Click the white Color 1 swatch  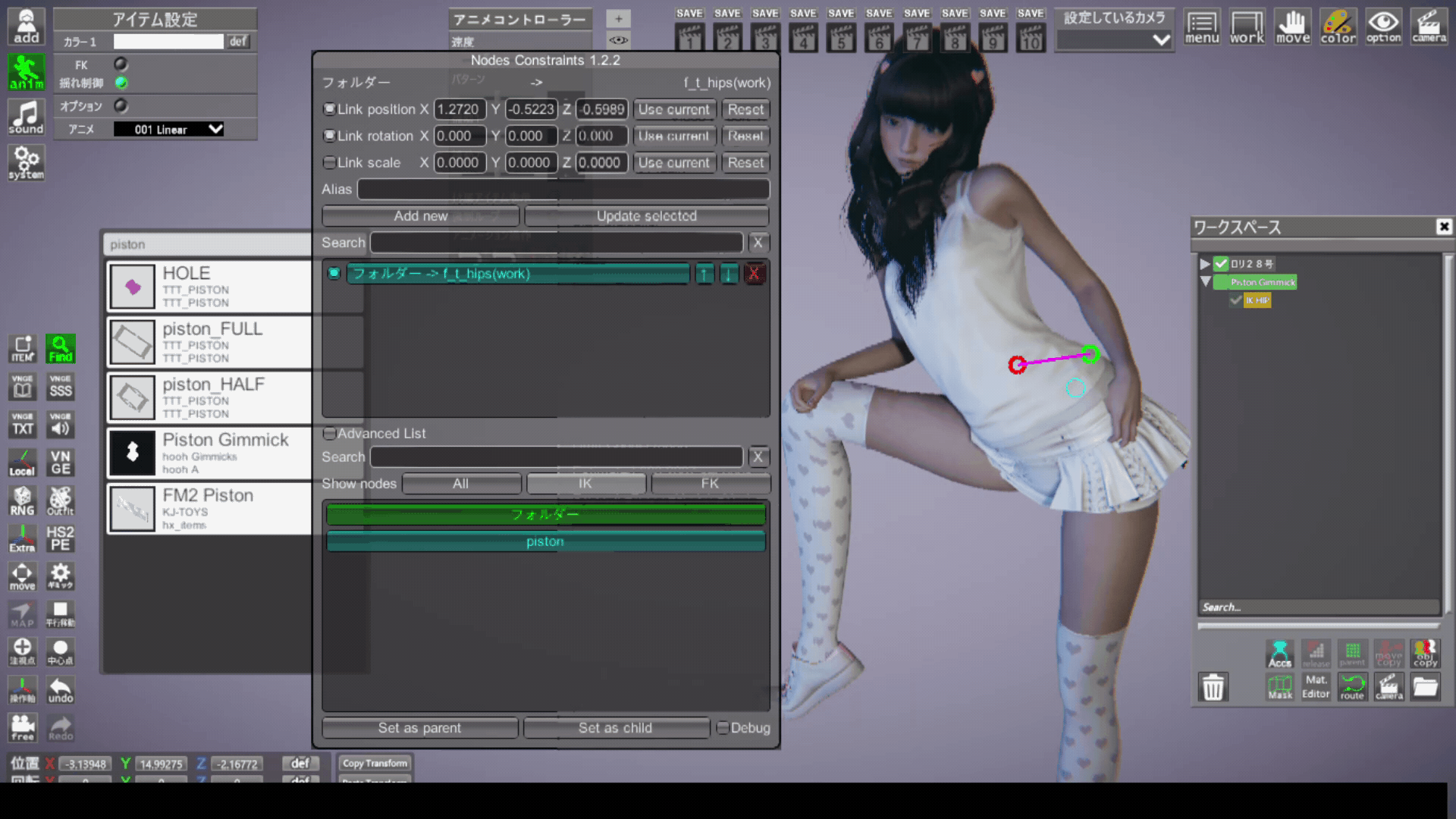[168, 42]
